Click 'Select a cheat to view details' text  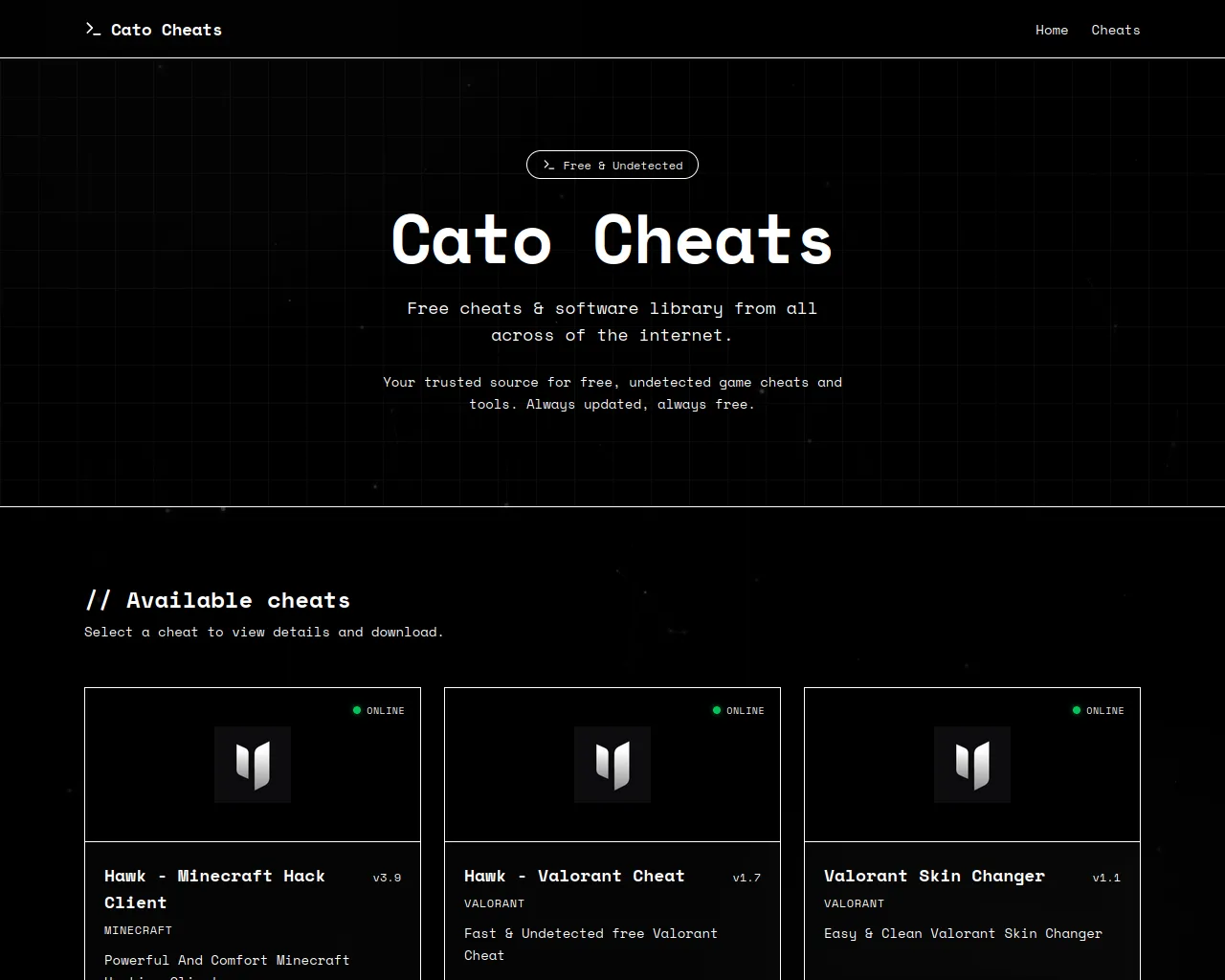click(x=264, y=632)
